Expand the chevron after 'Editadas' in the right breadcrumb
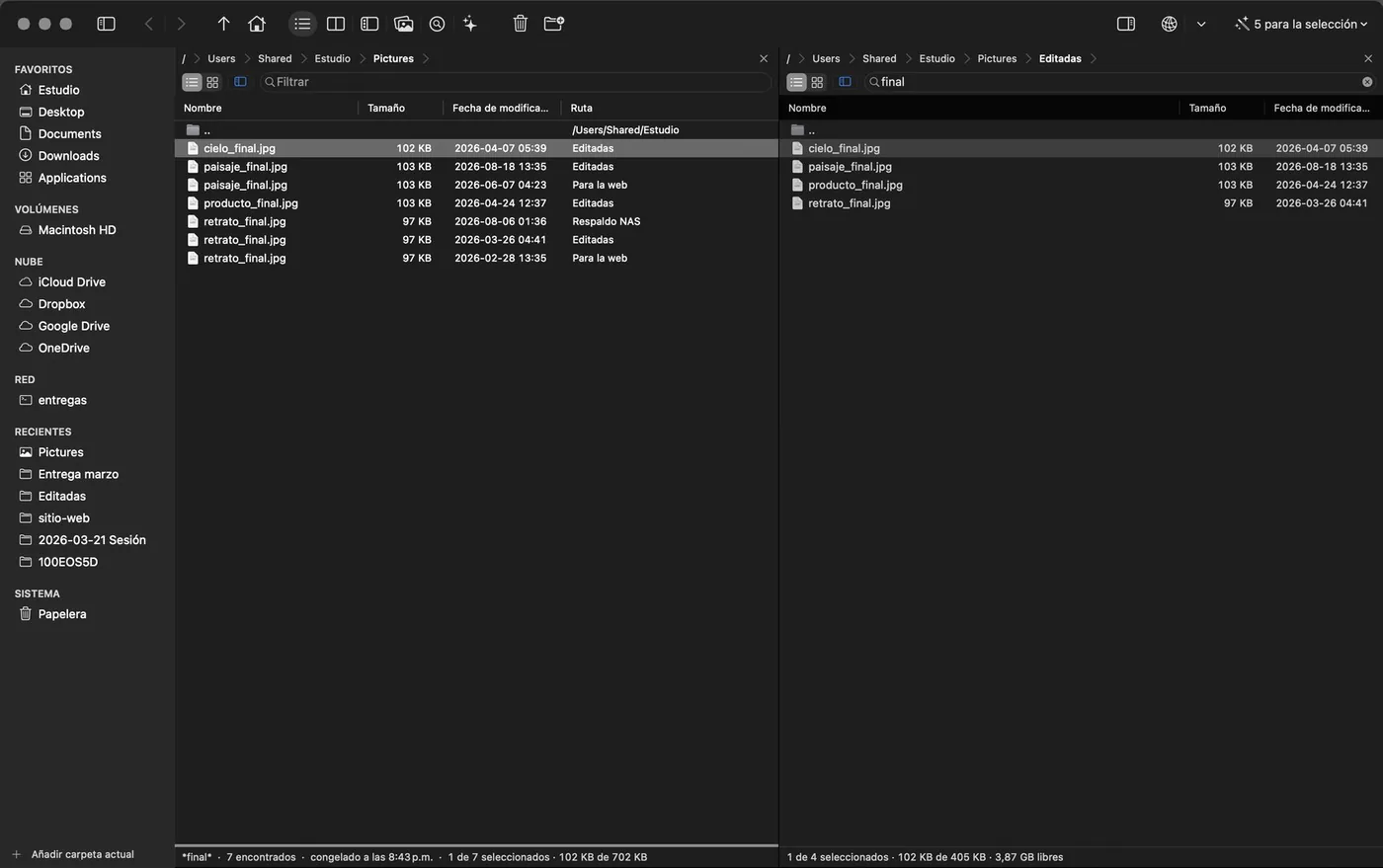The height and width of the screenshot is (868, 1383). coord(1094,58)
